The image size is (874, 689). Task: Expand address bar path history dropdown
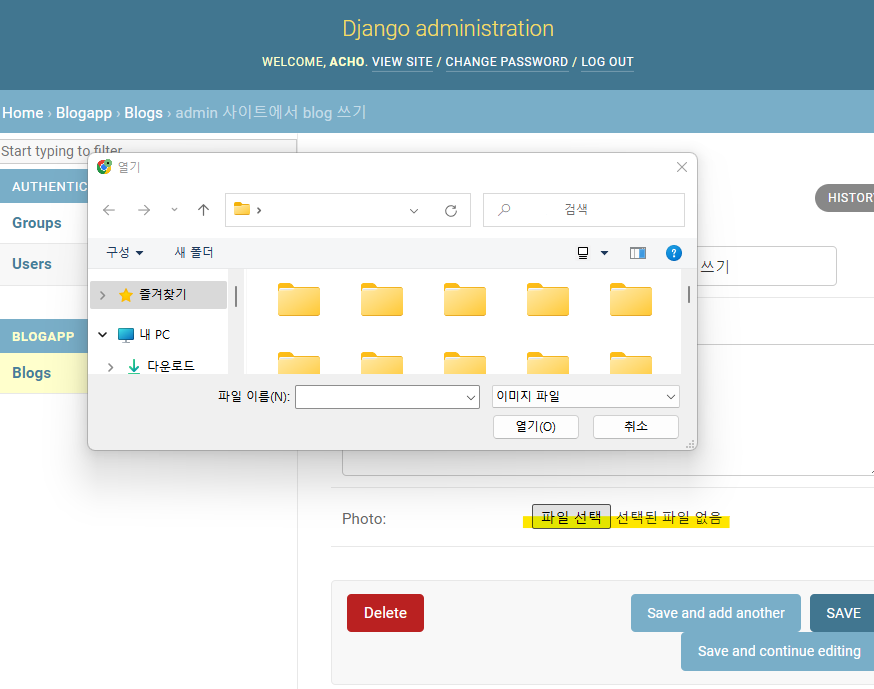(414, 211)
